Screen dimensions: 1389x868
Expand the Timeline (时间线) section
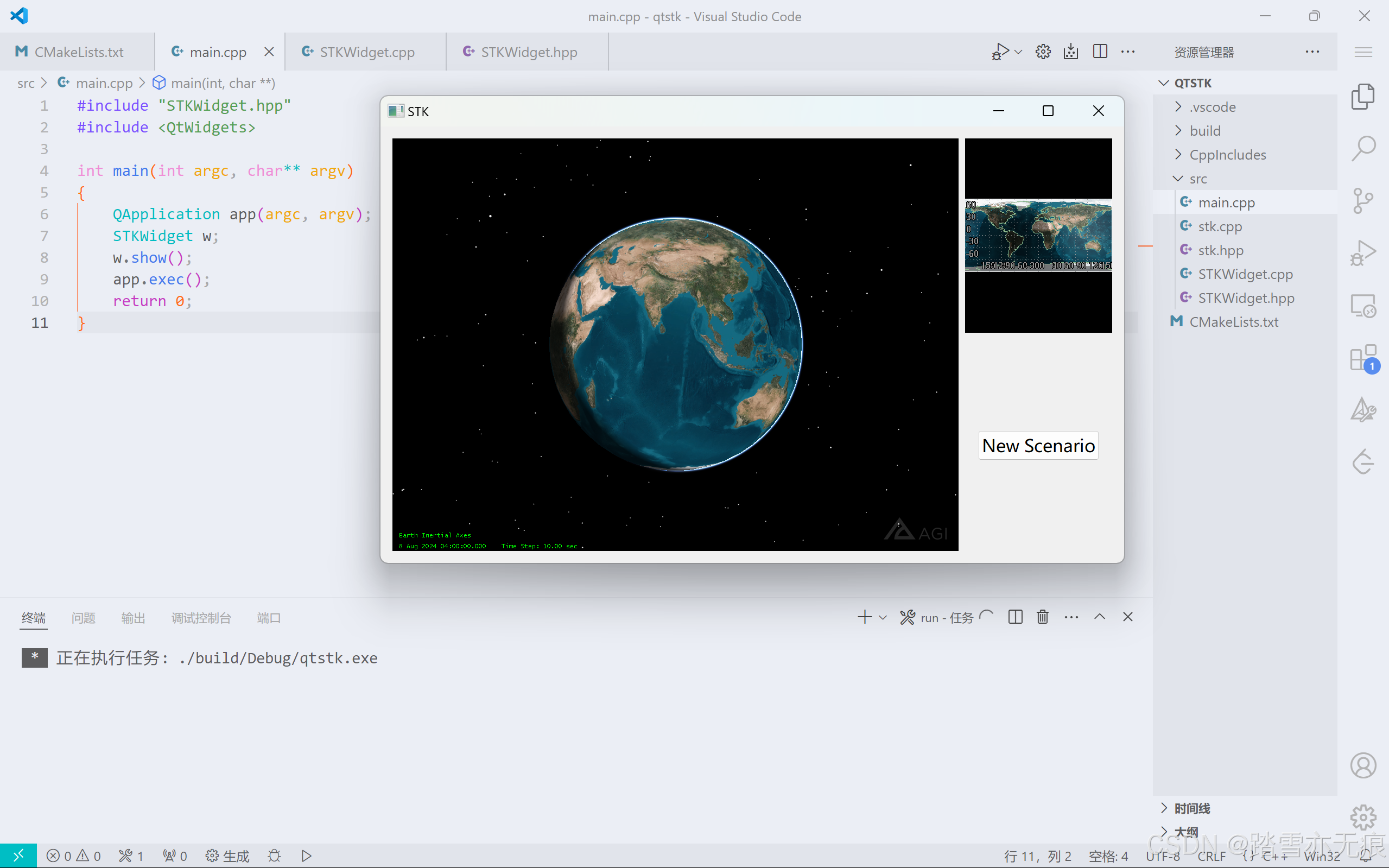pyautogui.click(x=1245, y=808)
